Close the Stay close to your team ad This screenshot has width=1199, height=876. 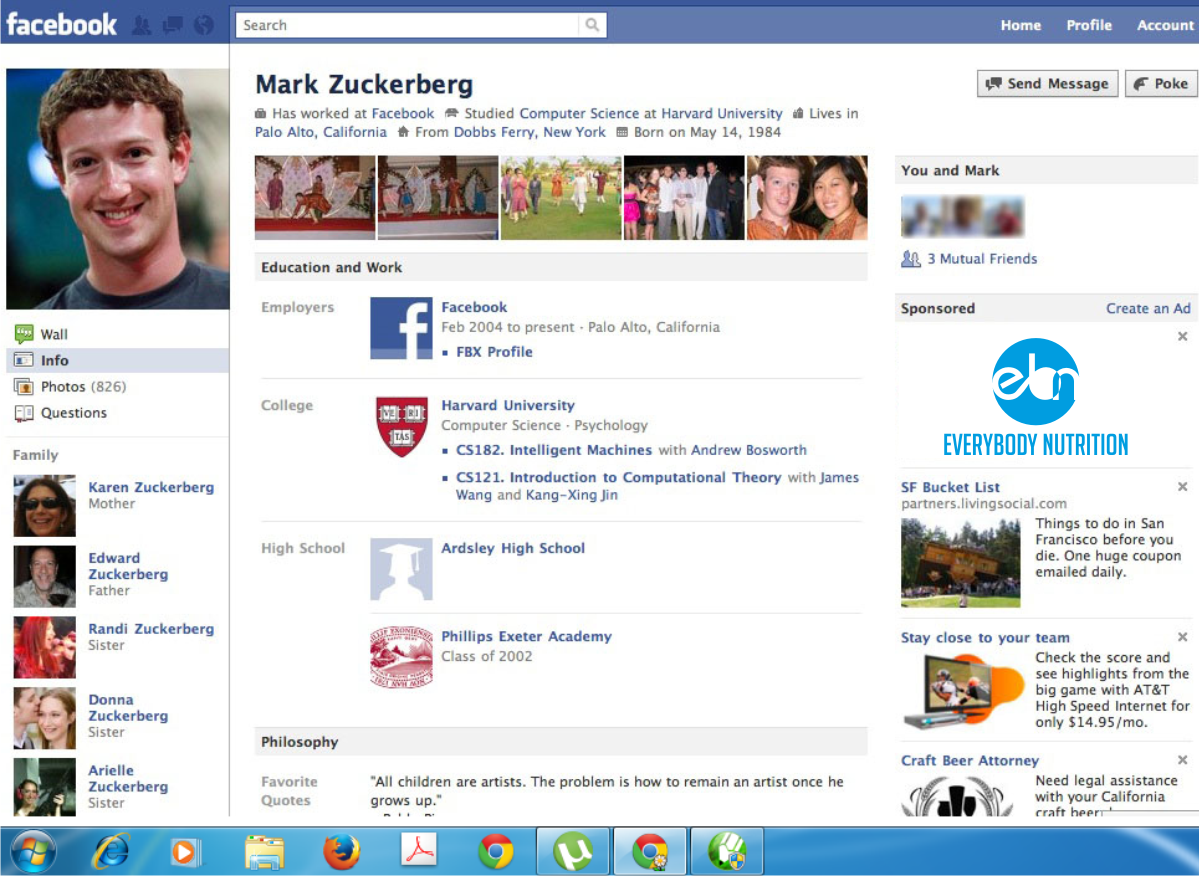pos(1182,638)
